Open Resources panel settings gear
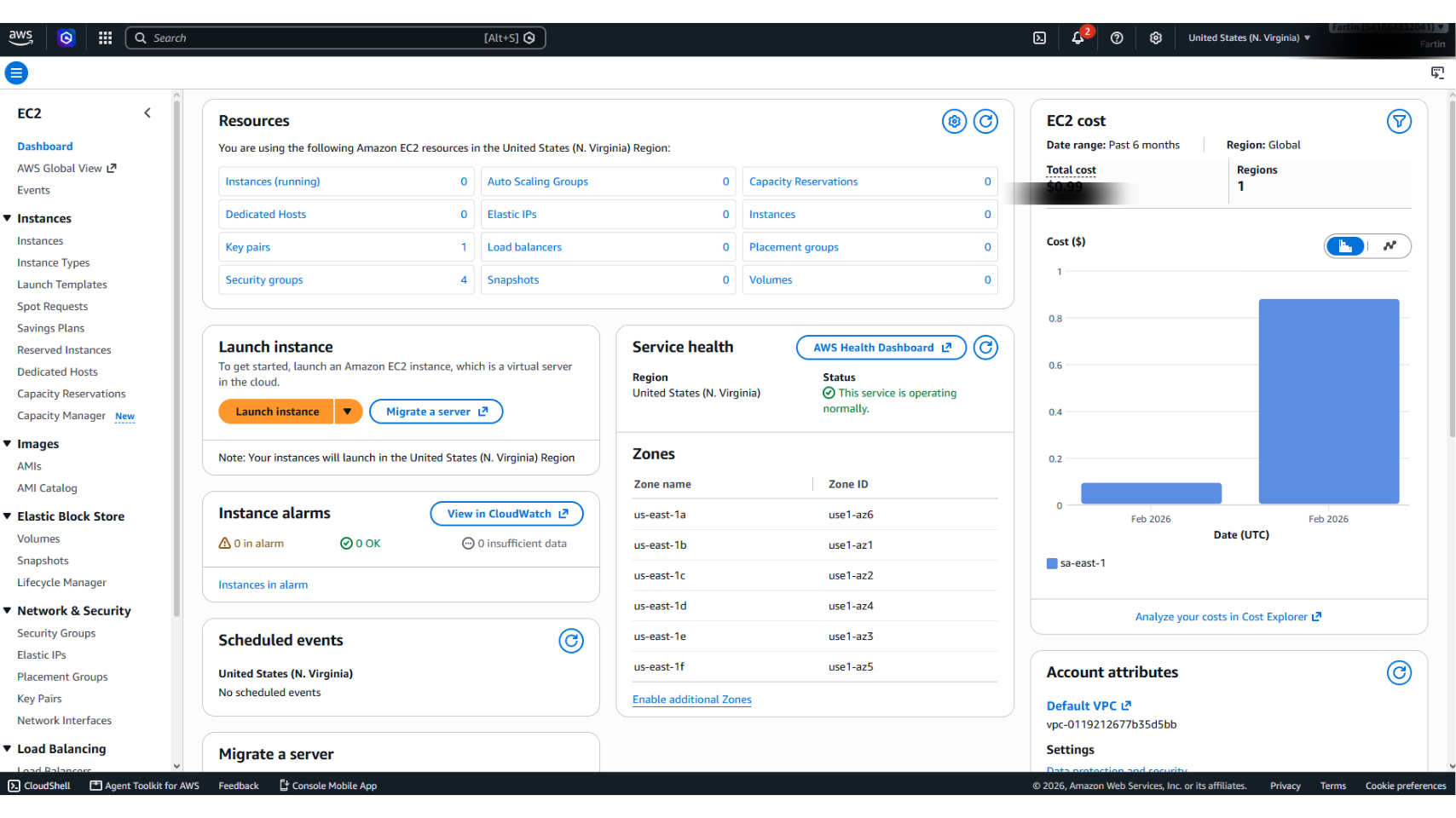This screenshot has height=818, width=1456. 955,122
